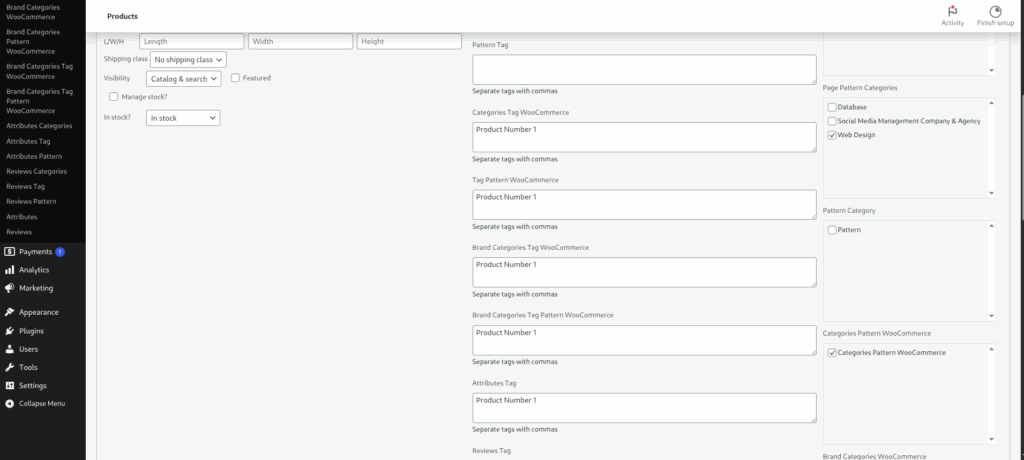Click the Plugins plug icon
Image resolution: width=1024 pixels, height=460 pixels.
pyautogui.click(x=9, y=331)
